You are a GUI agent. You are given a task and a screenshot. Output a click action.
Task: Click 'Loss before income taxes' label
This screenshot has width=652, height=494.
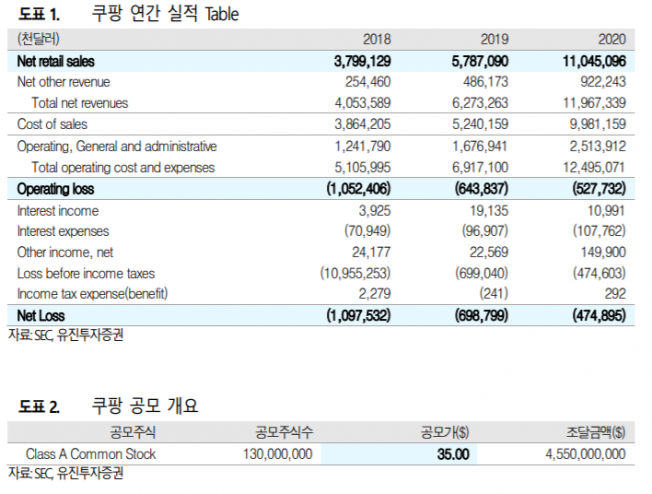(86, 274)
